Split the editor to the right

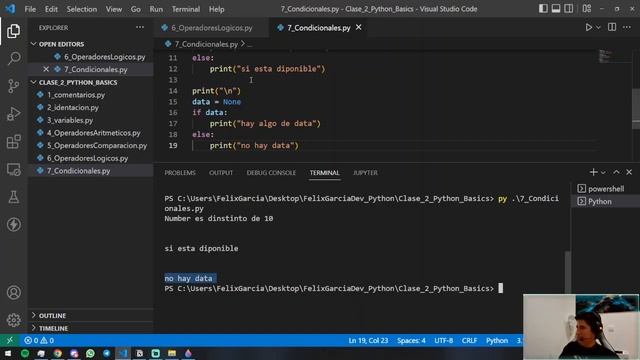[x=612, y=27]
